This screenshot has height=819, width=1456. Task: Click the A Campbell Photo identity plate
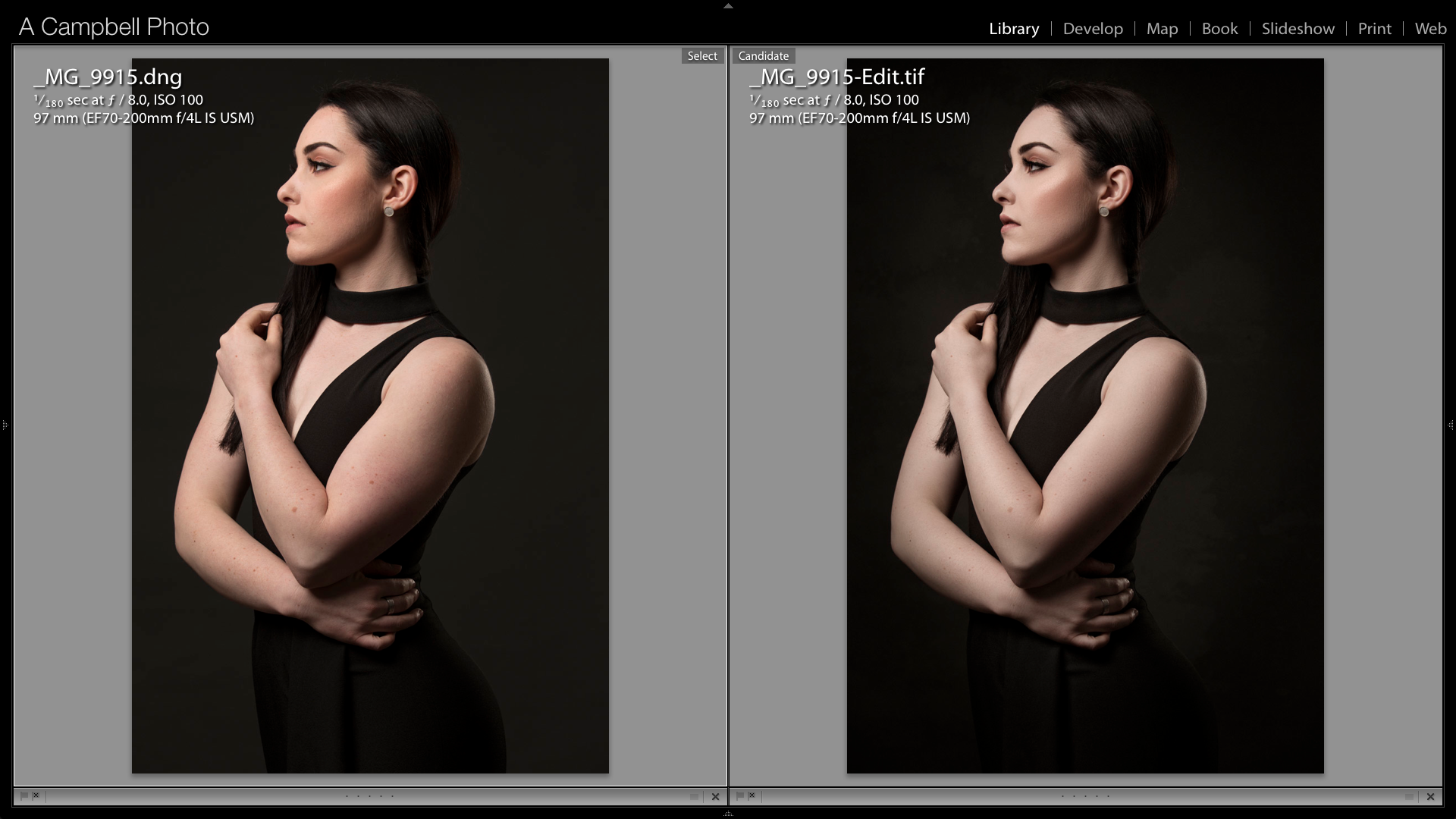click(114, 27)
